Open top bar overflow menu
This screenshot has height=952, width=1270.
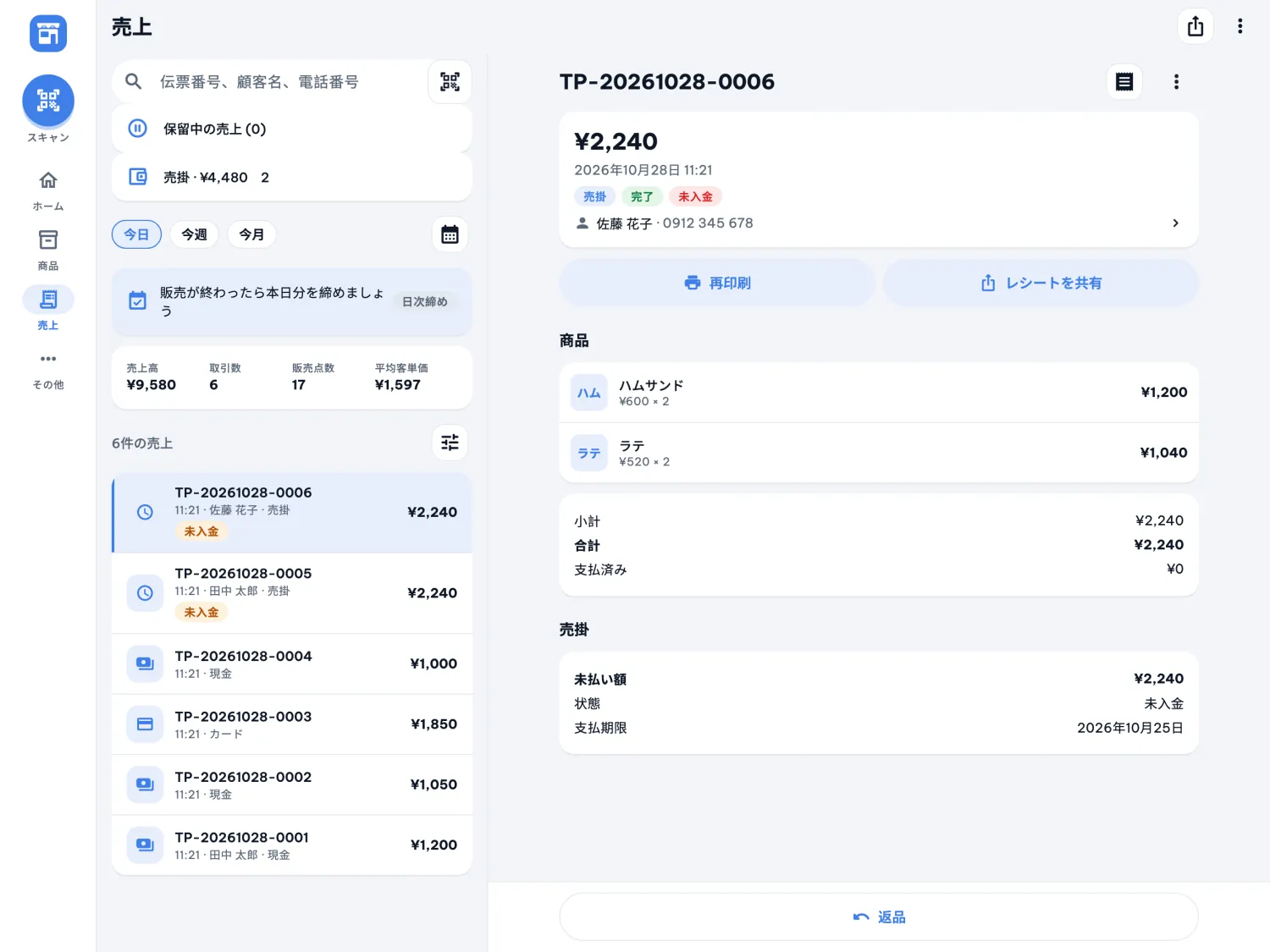coord(1240,26)
